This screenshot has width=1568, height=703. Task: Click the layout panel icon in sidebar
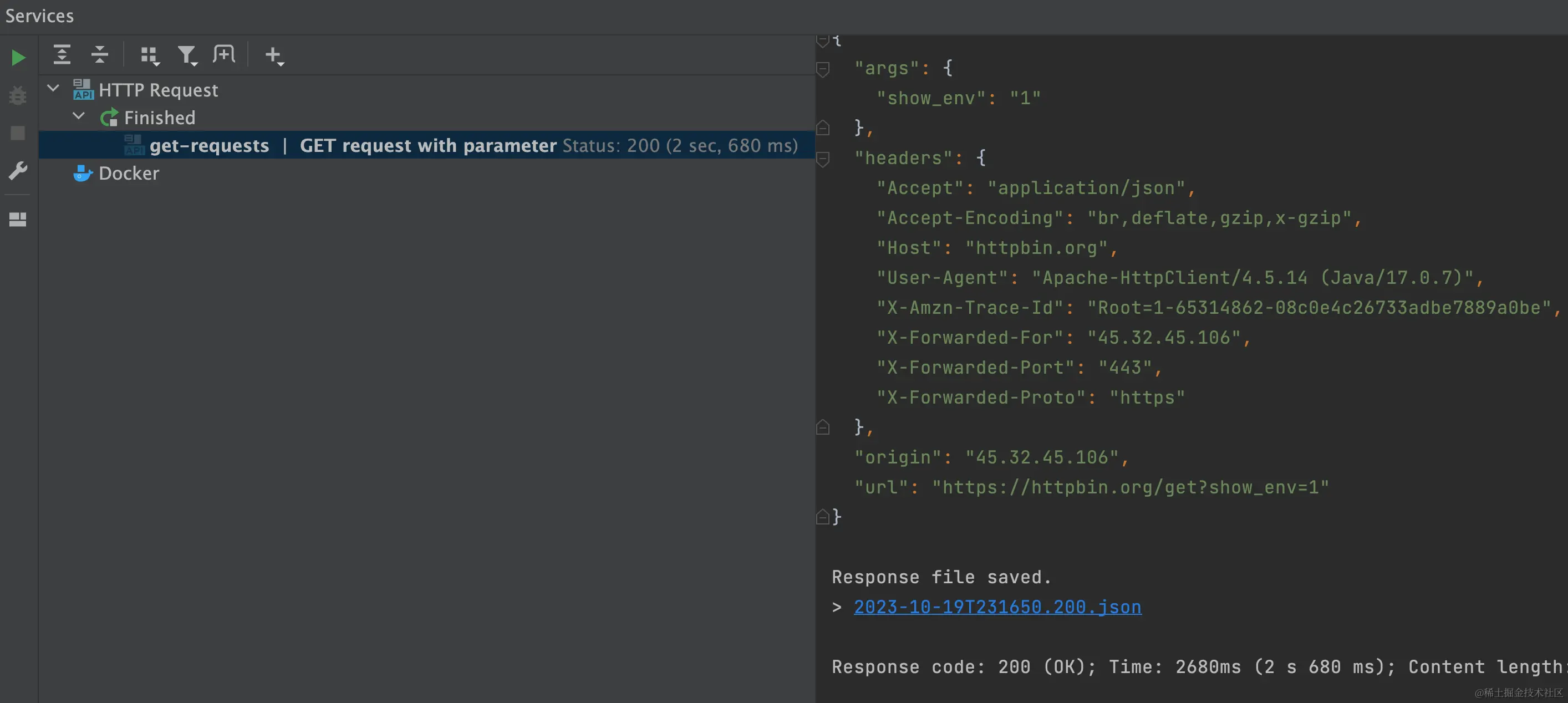coord(18,219)
